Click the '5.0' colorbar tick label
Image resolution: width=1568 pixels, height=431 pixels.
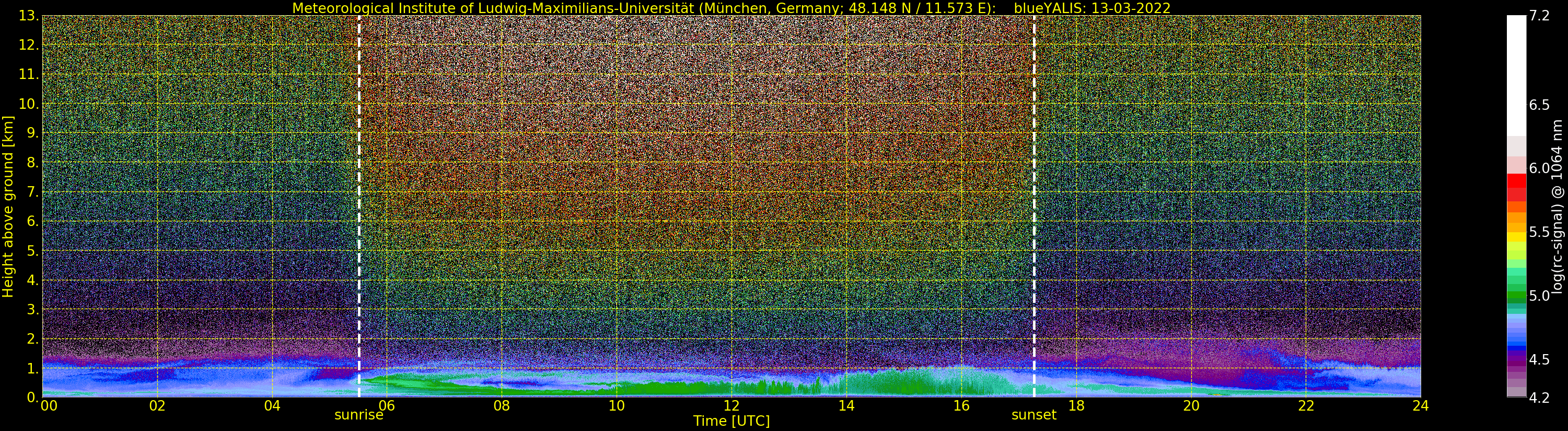coord(1539,296)
